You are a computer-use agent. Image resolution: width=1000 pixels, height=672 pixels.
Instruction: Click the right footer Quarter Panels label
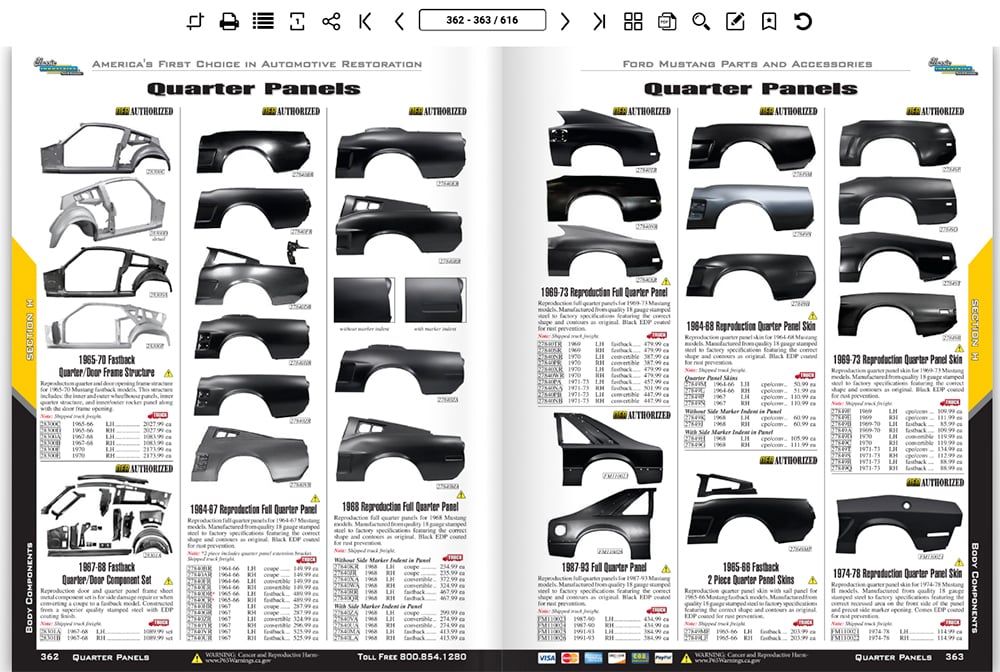[x=893, y=657]
